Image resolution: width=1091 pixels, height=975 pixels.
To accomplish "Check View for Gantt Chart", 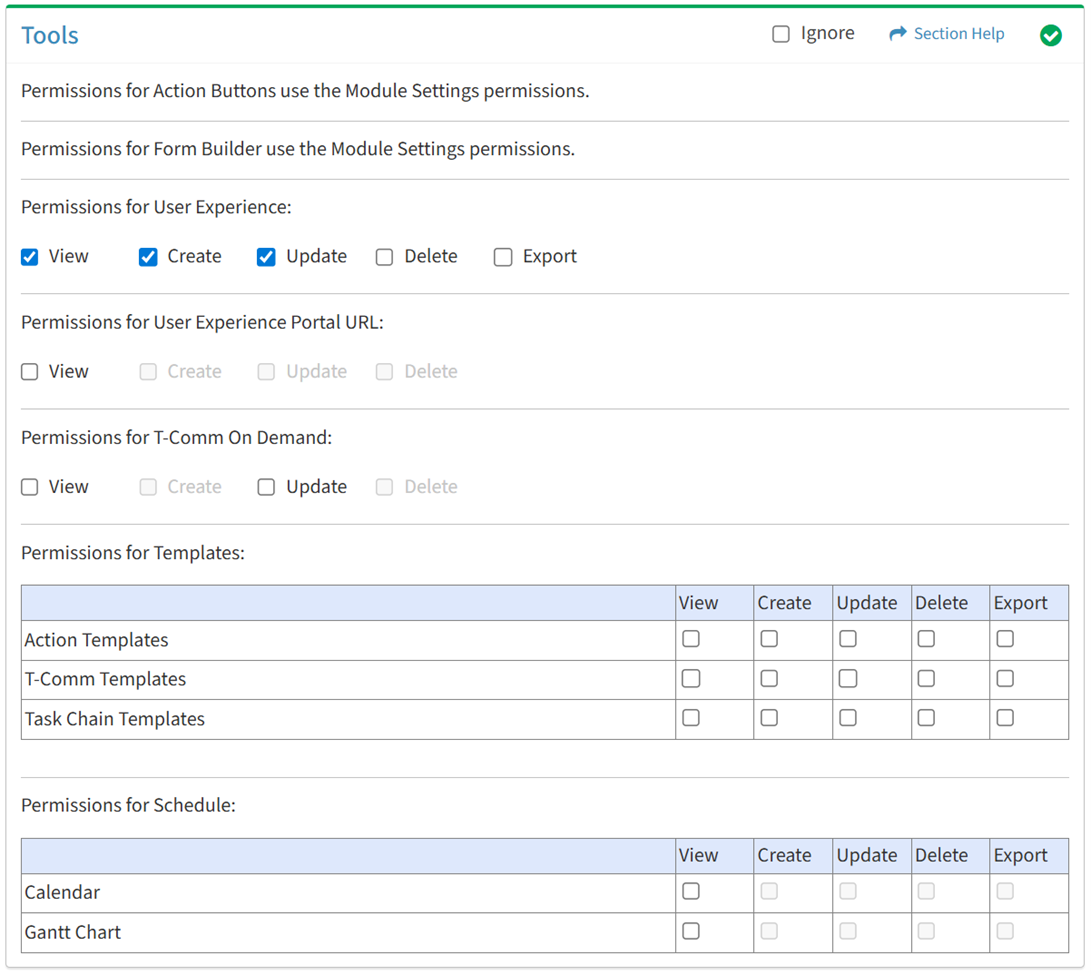I will (691, 931).
